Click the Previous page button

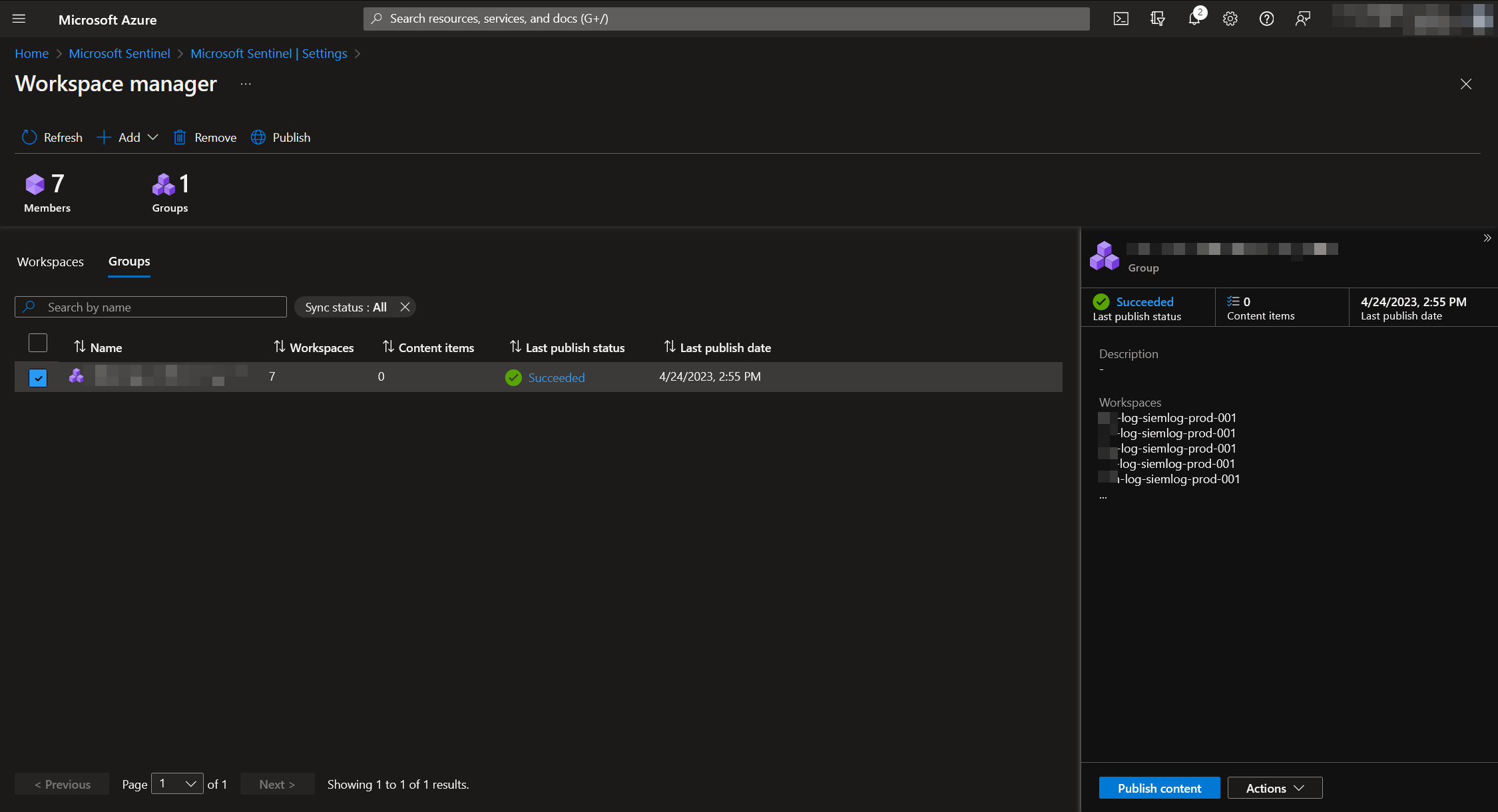coord(62,784)
